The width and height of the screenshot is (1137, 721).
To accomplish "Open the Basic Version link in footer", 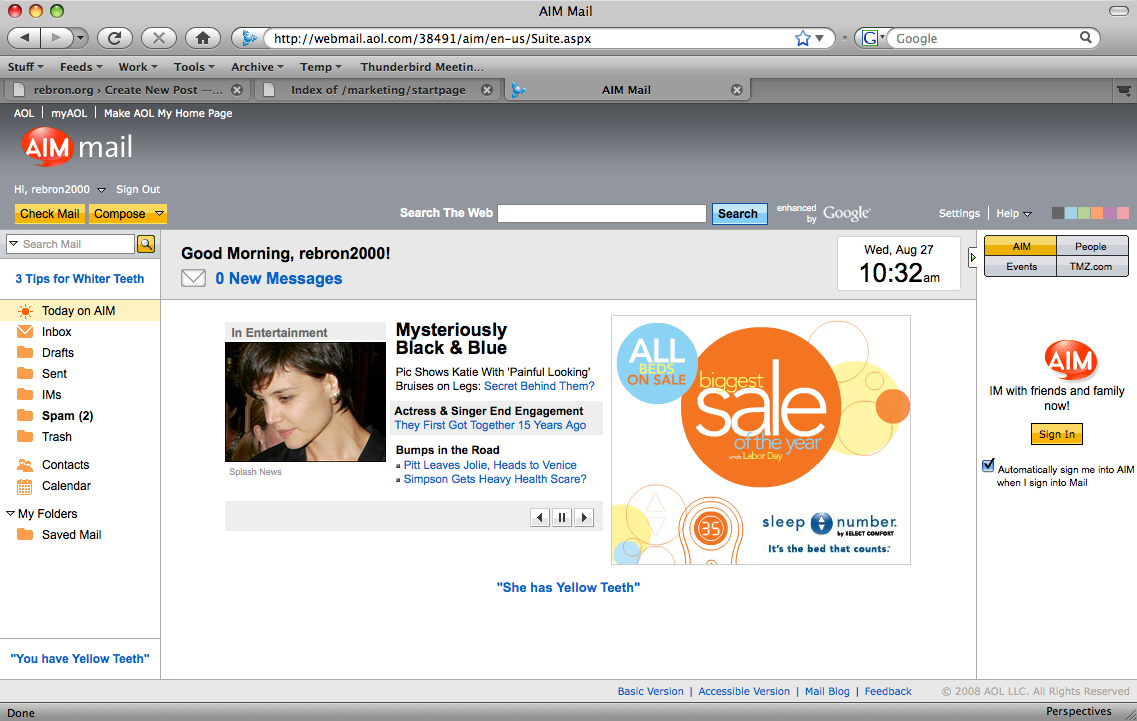I will 650,691.
